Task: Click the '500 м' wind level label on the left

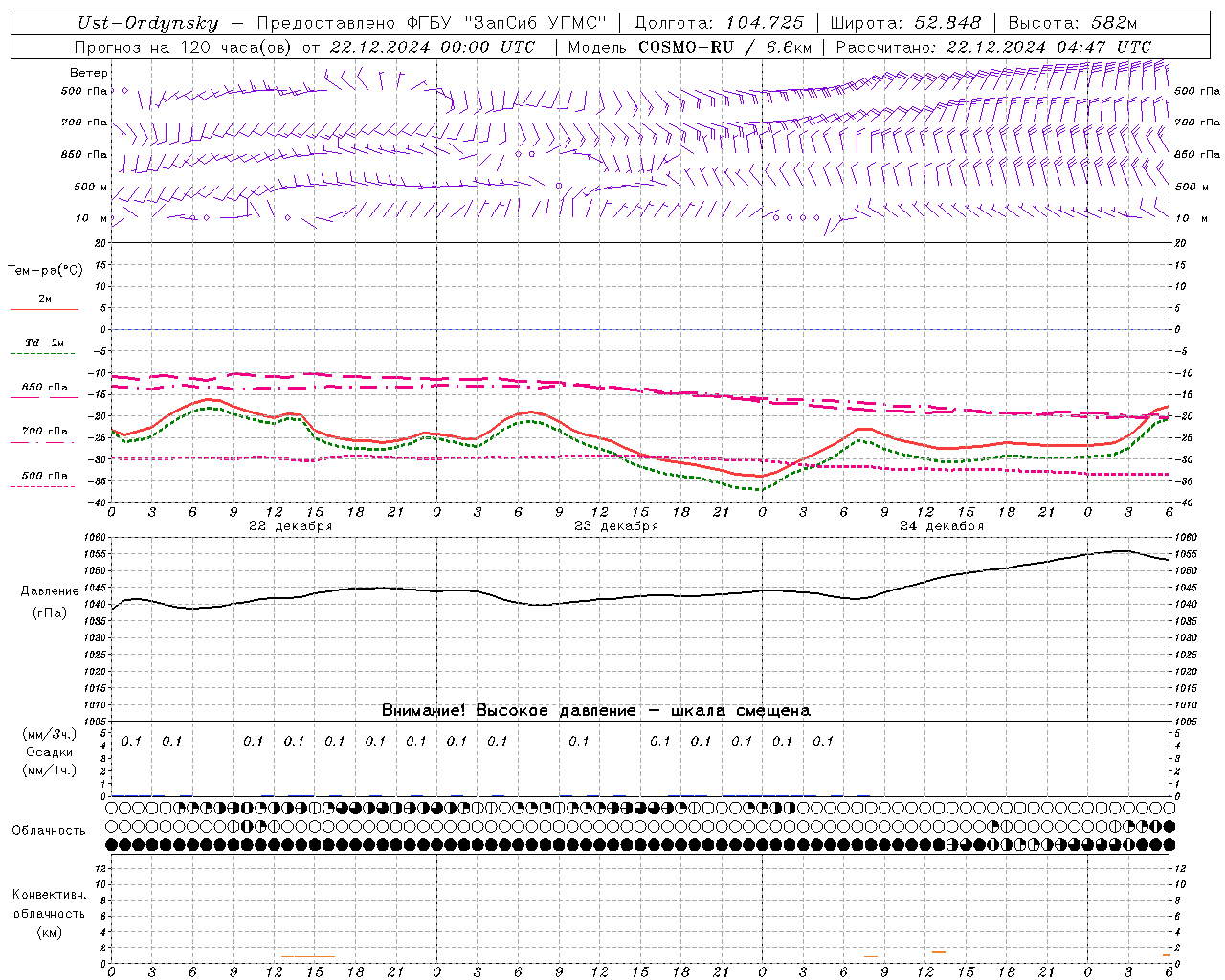Action: (92, 187)
